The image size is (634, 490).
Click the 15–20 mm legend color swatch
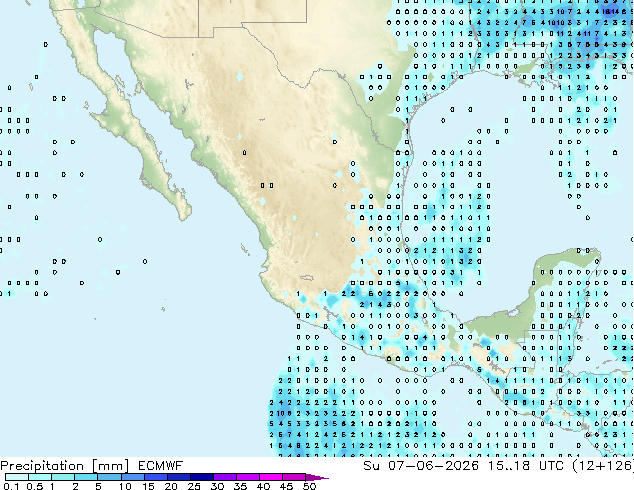coord(156,477)
